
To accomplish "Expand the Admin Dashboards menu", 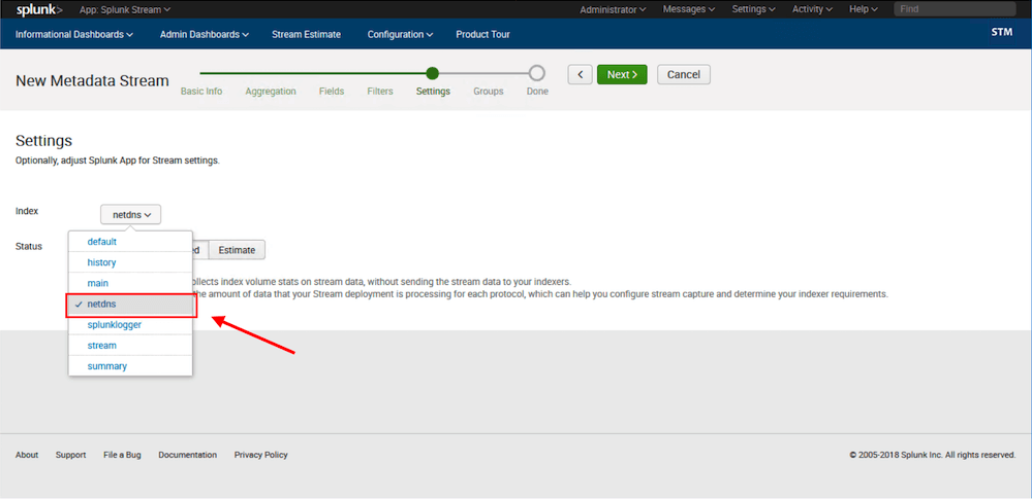I will tap(204, 34).
